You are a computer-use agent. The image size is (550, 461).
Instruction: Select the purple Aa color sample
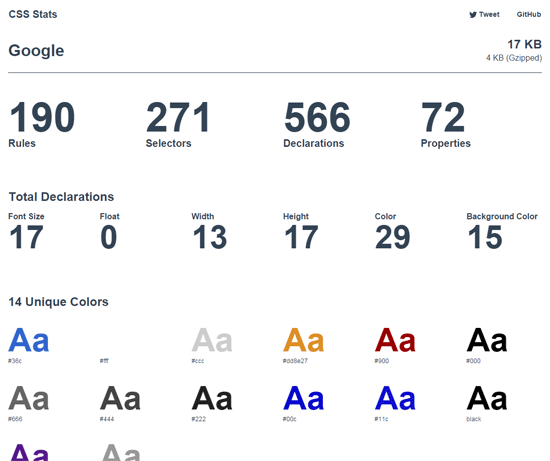click(x=28, y=453)
